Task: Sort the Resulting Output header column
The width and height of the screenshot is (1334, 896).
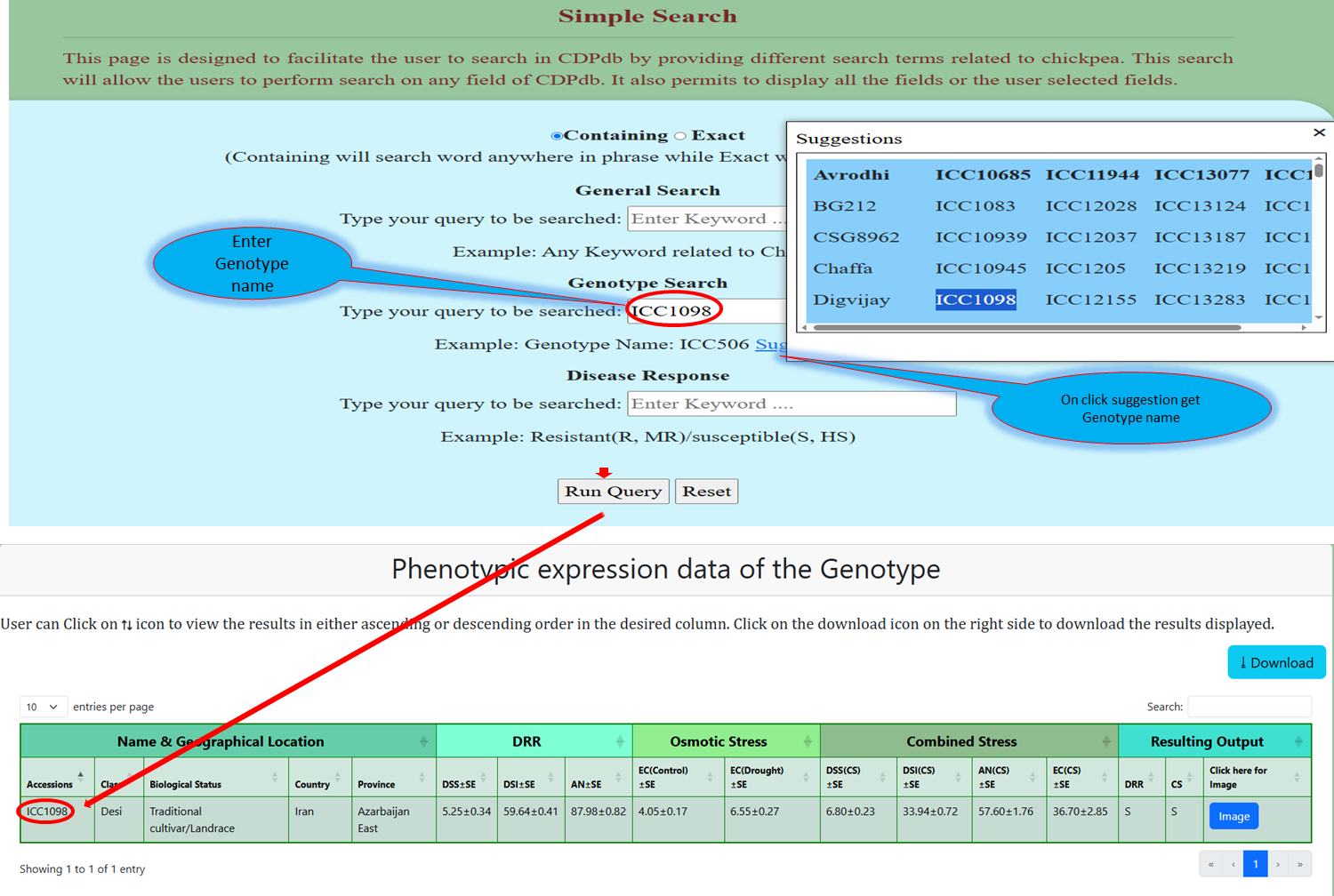Action: pyautogui.click(x=1298, y=741)
